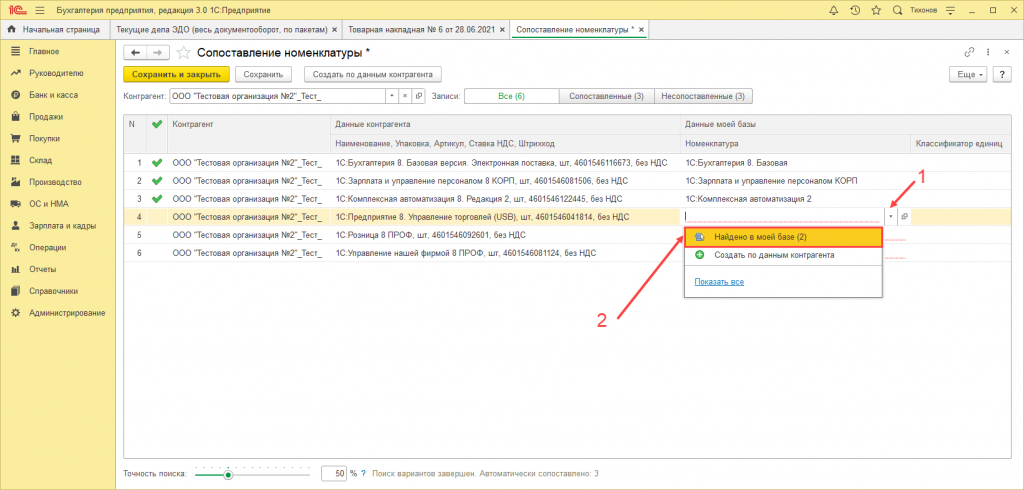Click the search accuracy help question mark

pyautogui.click(x=364, y=474)
